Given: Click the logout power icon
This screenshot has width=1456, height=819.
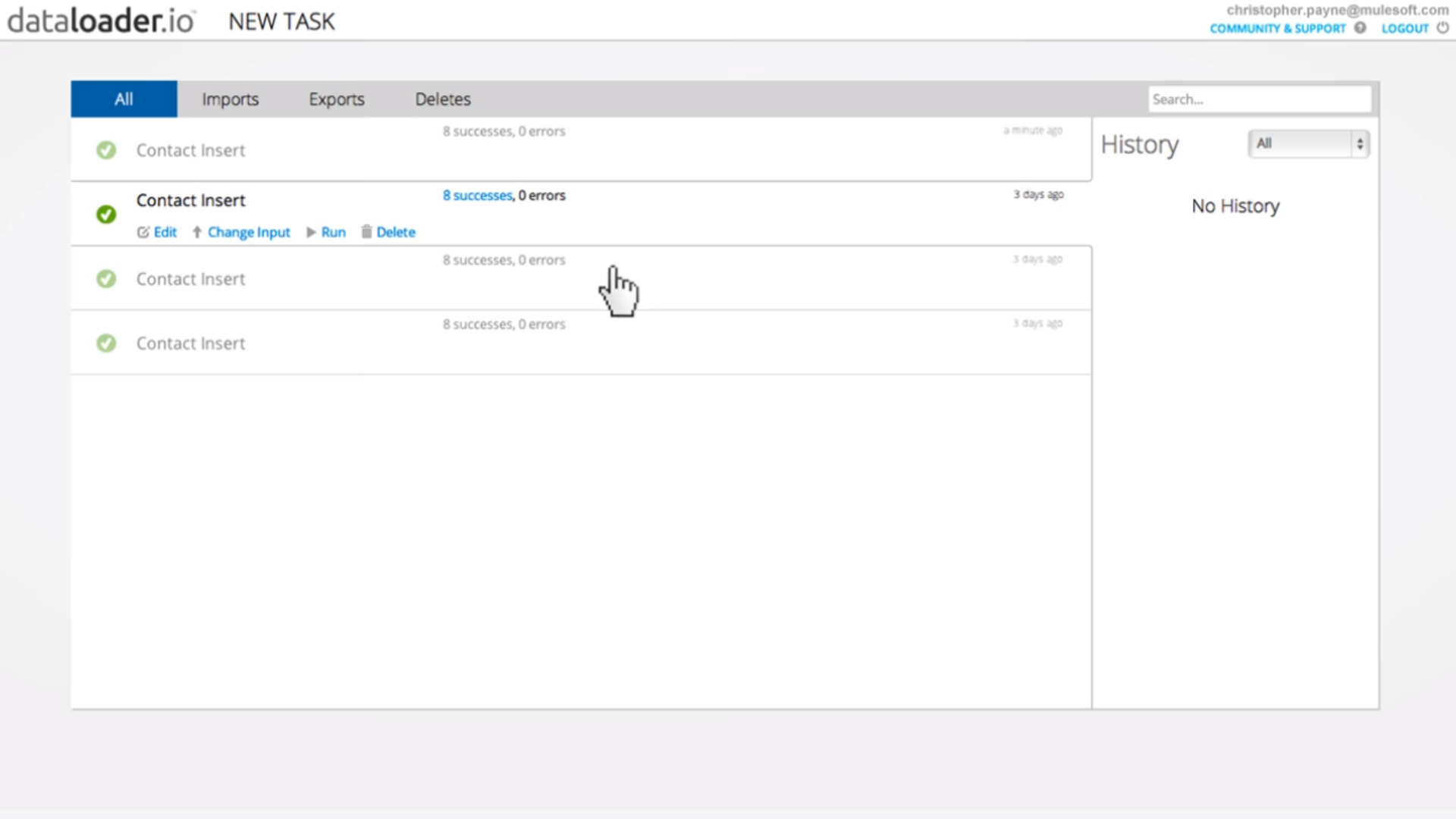Looking at the screenshot, I should [1442, 28].
